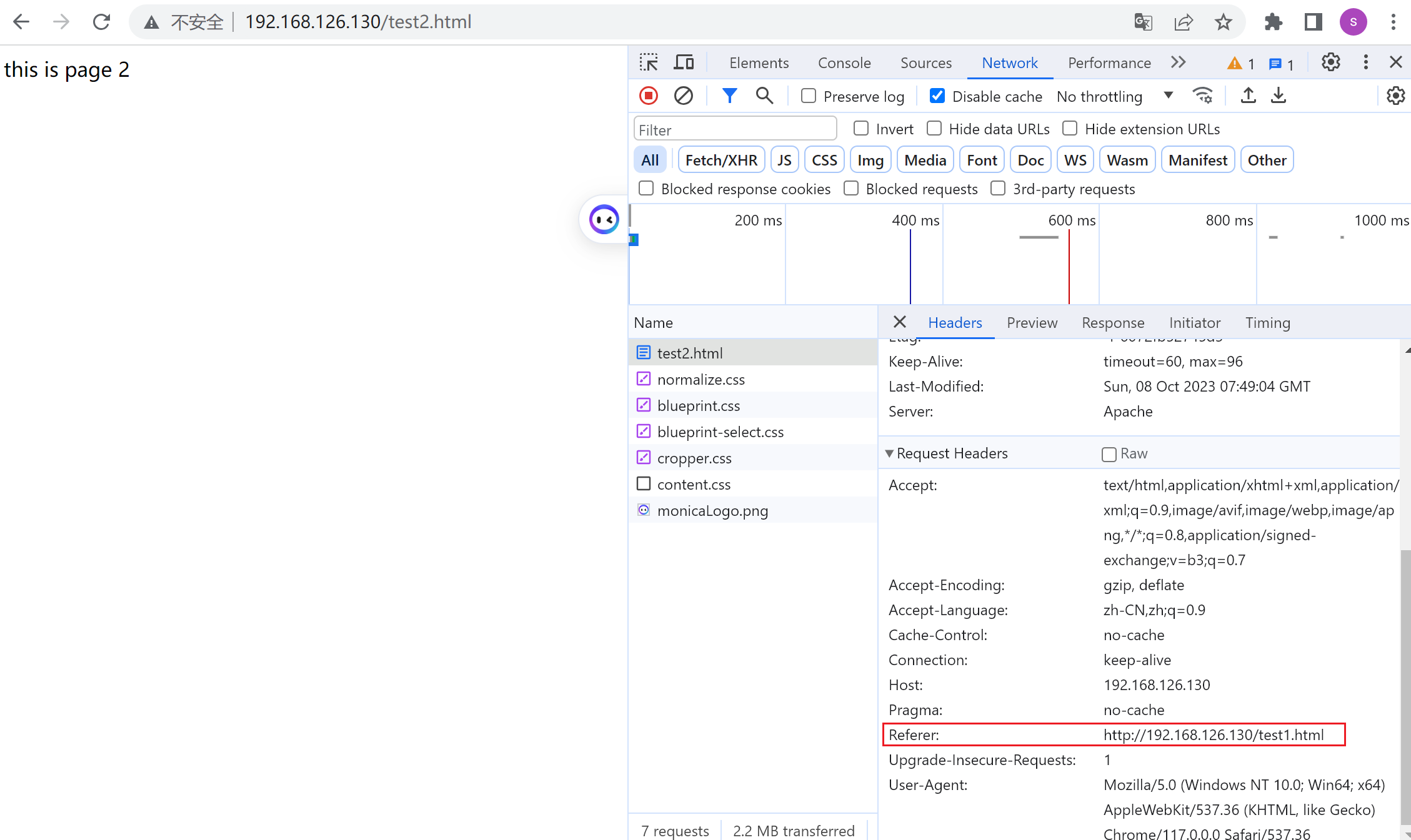Select the inspect element picker tool

(x=649, y=62)
